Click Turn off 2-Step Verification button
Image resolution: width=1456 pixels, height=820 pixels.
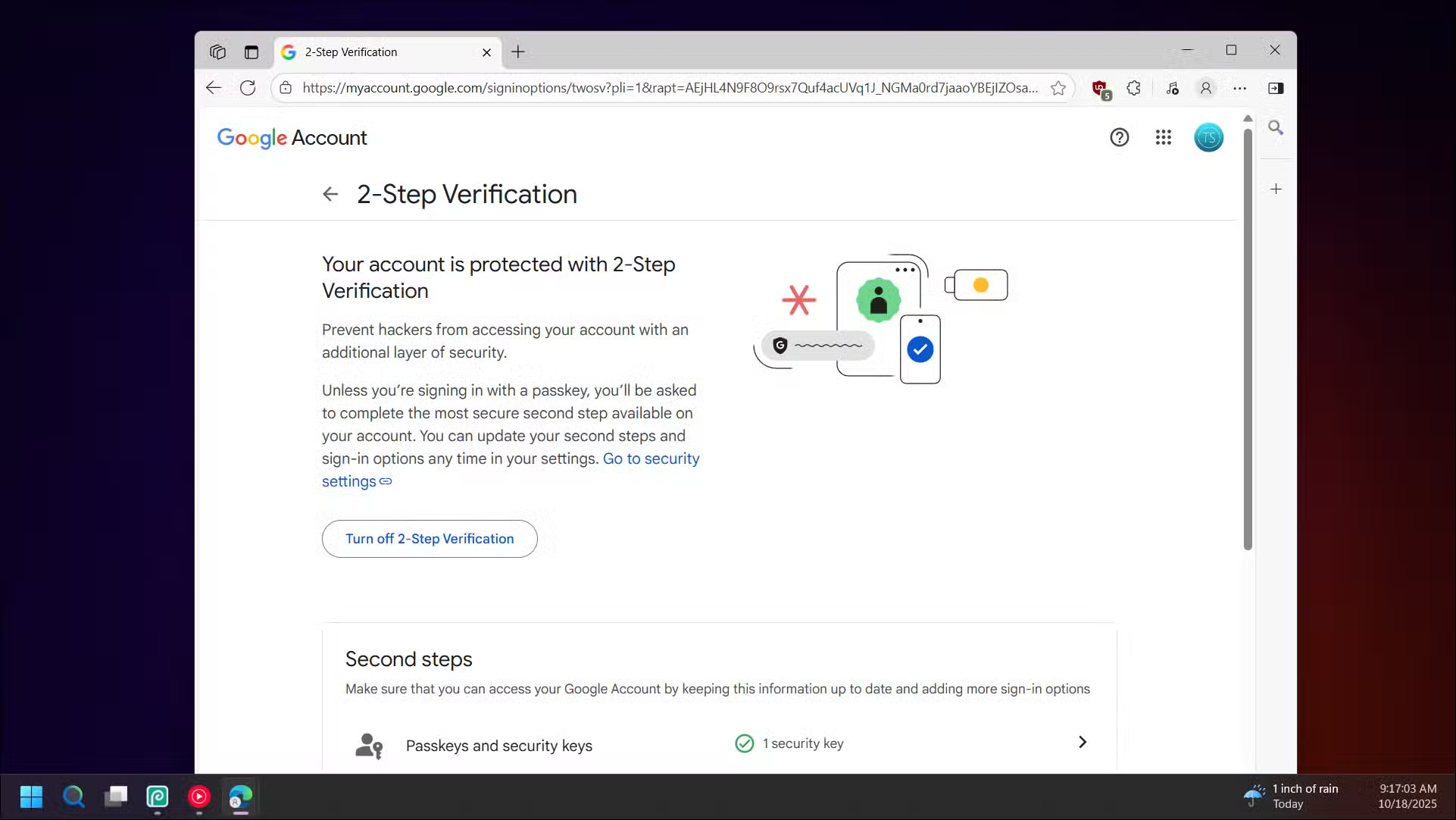click(430, 539)
